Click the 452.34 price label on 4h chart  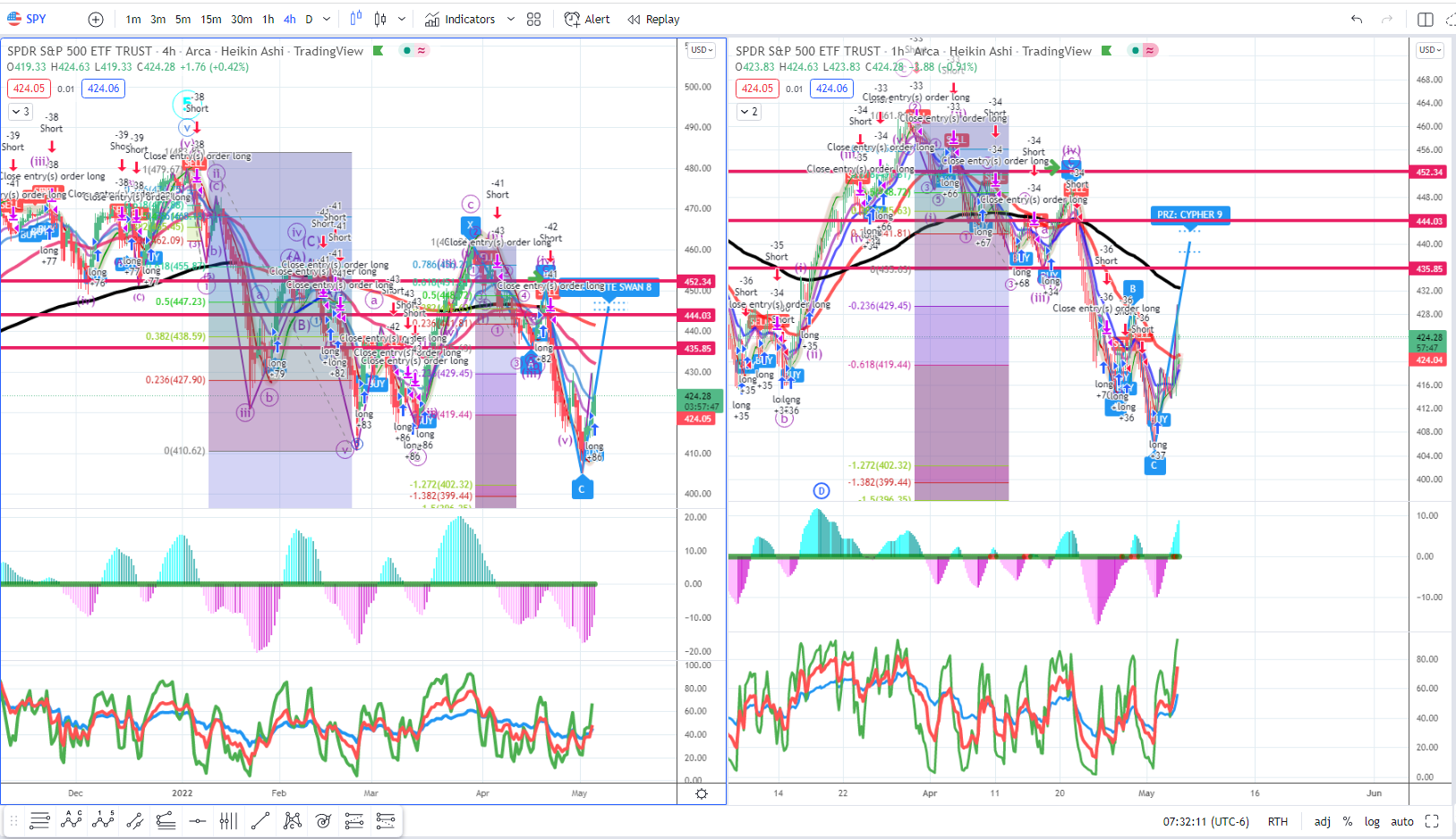coord(697,282)
